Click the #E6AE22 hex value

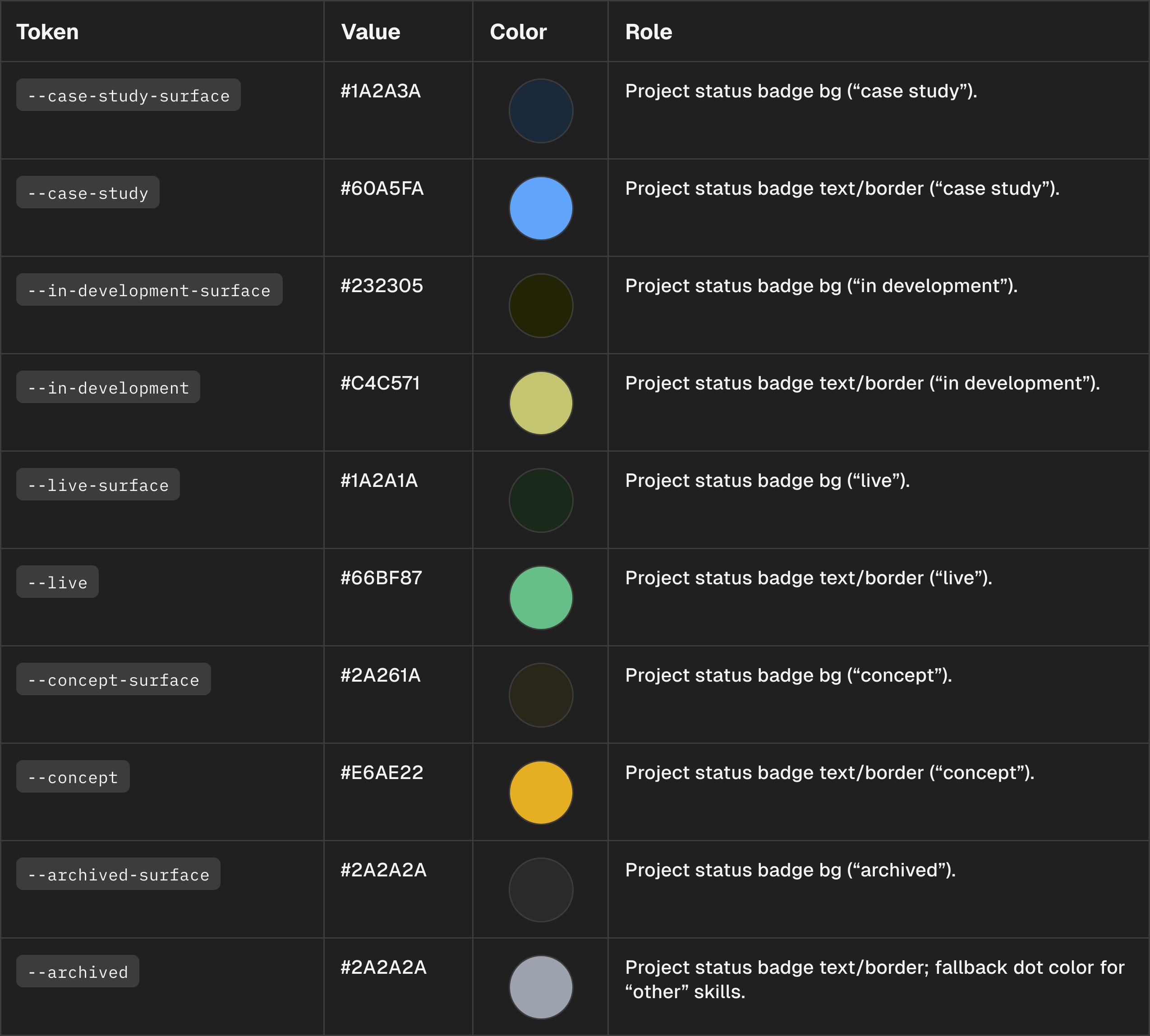(x=382, y=772)
